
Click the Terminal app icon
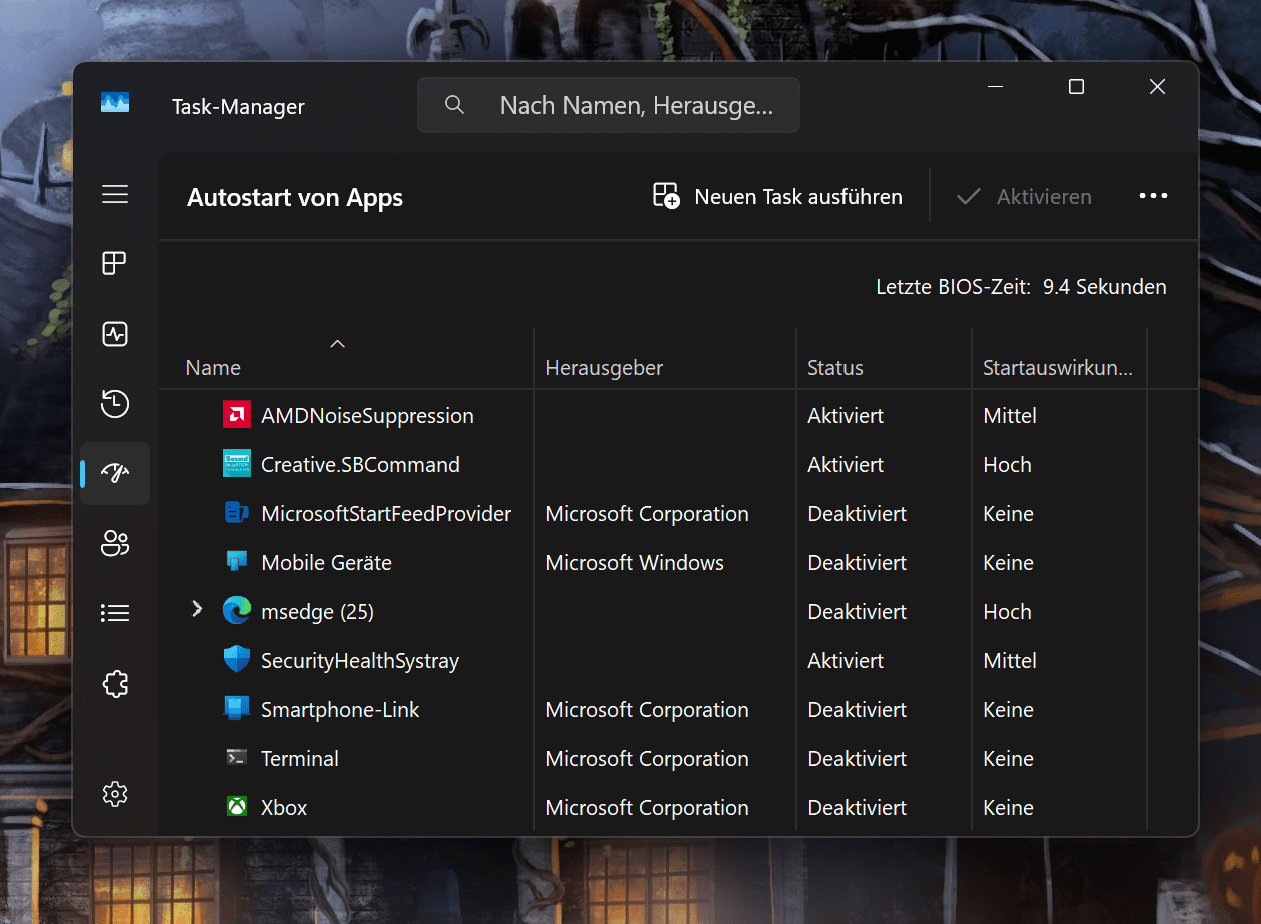pos(237,758)
